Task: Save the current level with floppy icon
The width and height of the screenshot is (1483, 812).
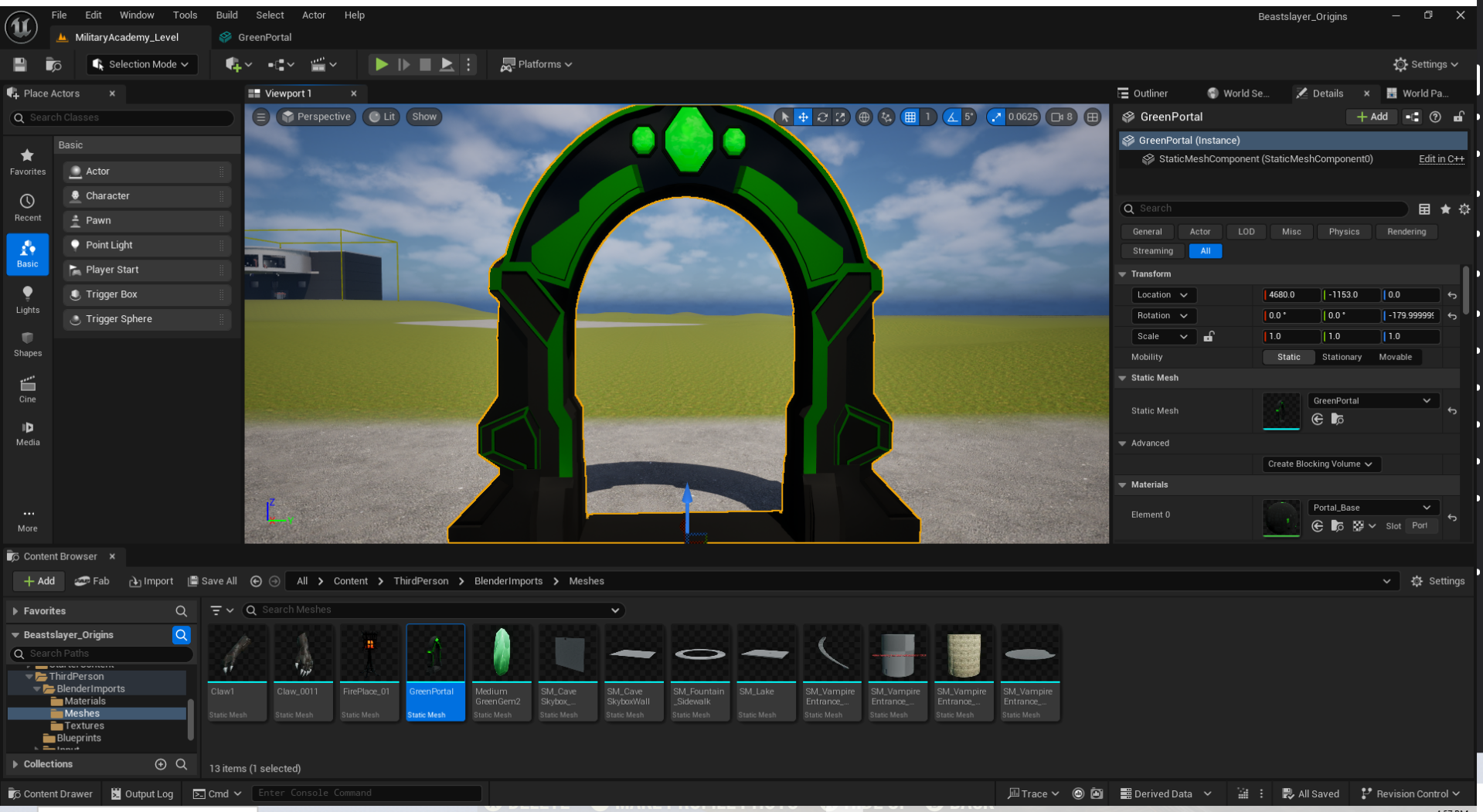Action: click(x=20, y=64)
